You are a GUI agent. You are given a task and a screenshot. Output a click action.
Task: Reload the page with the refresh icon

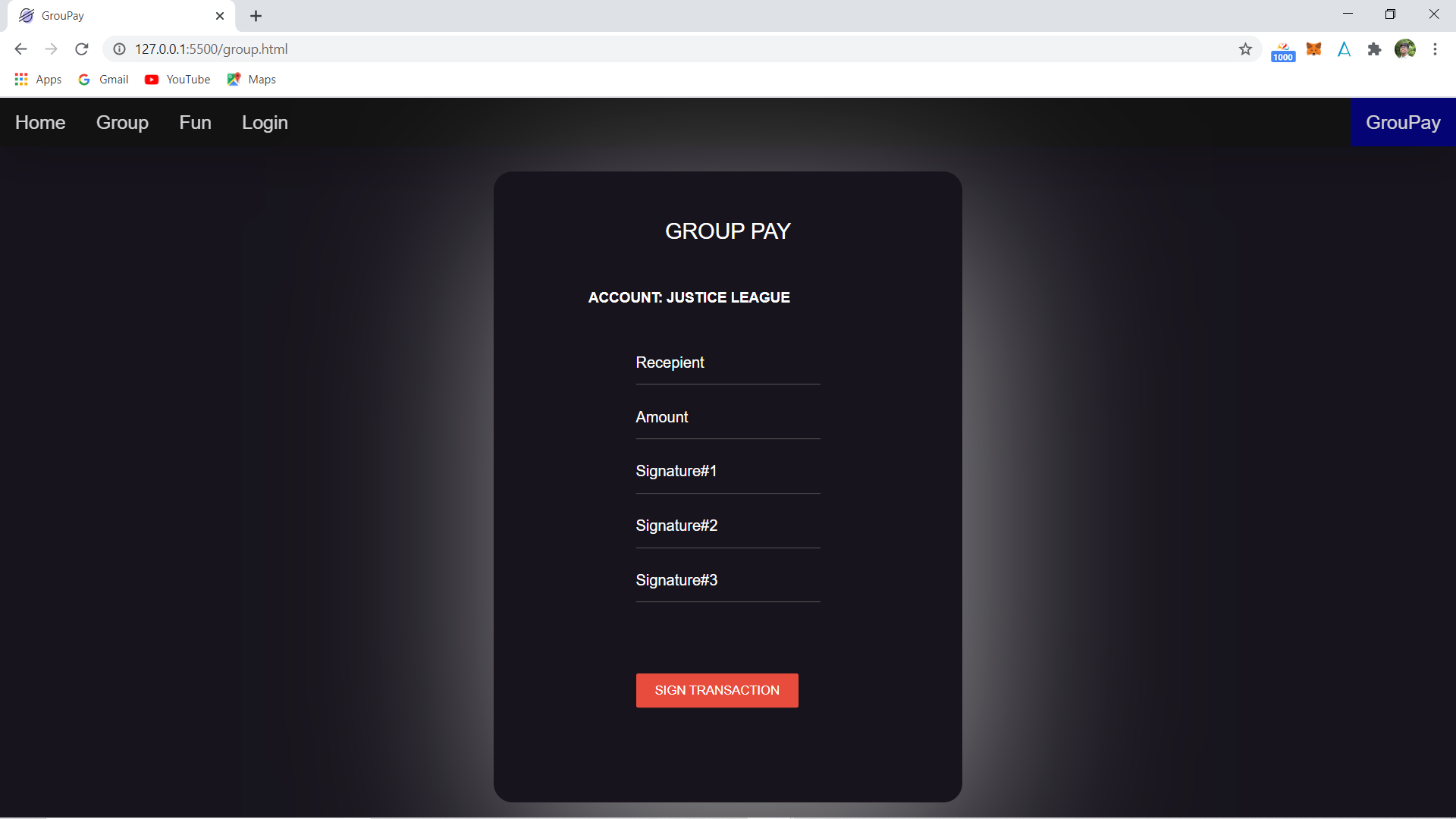82,49
